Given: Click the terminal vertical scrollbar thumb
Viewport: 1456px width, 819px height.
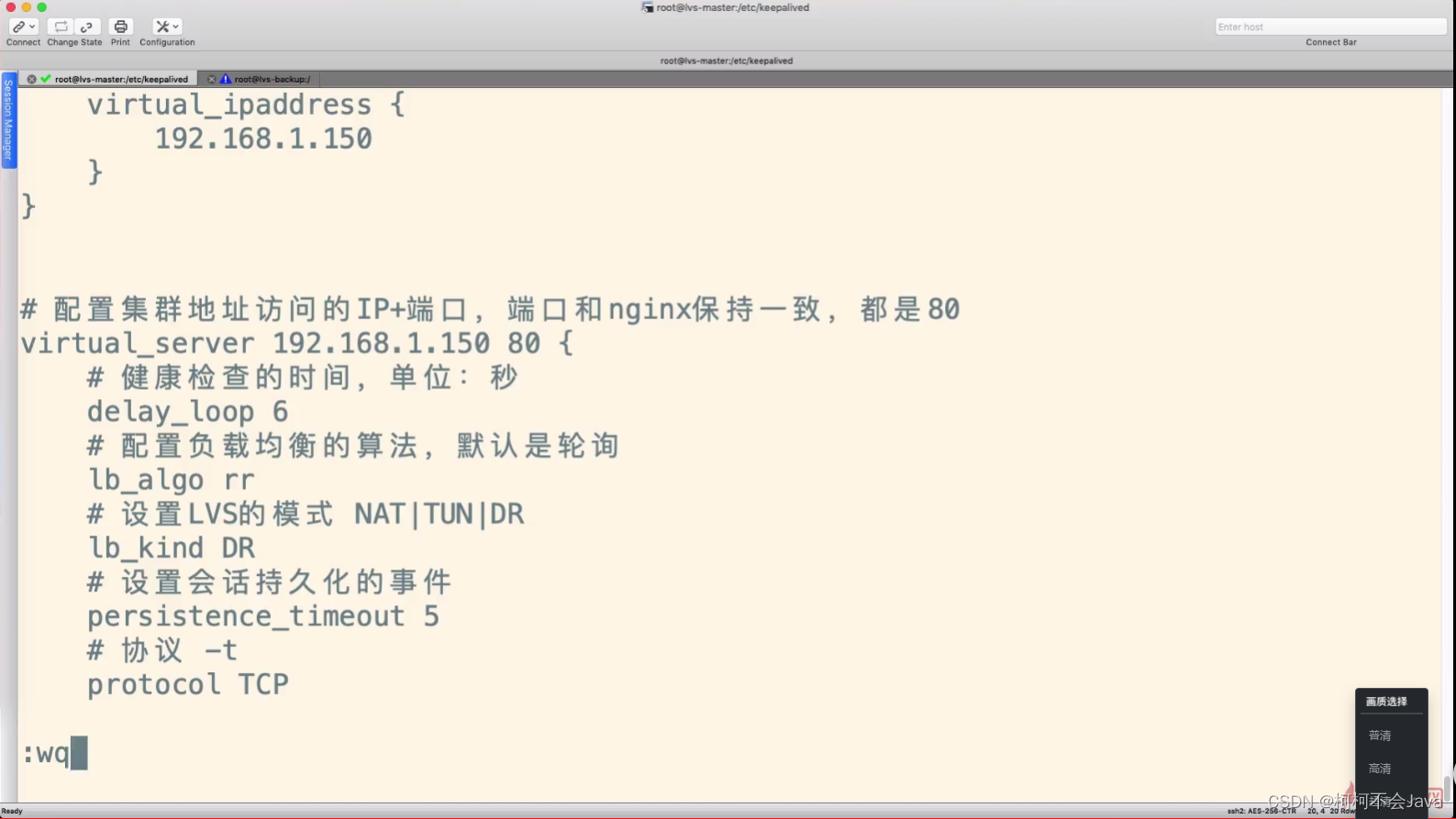Looking at the screenshot, I should [x=1449, y=787].
